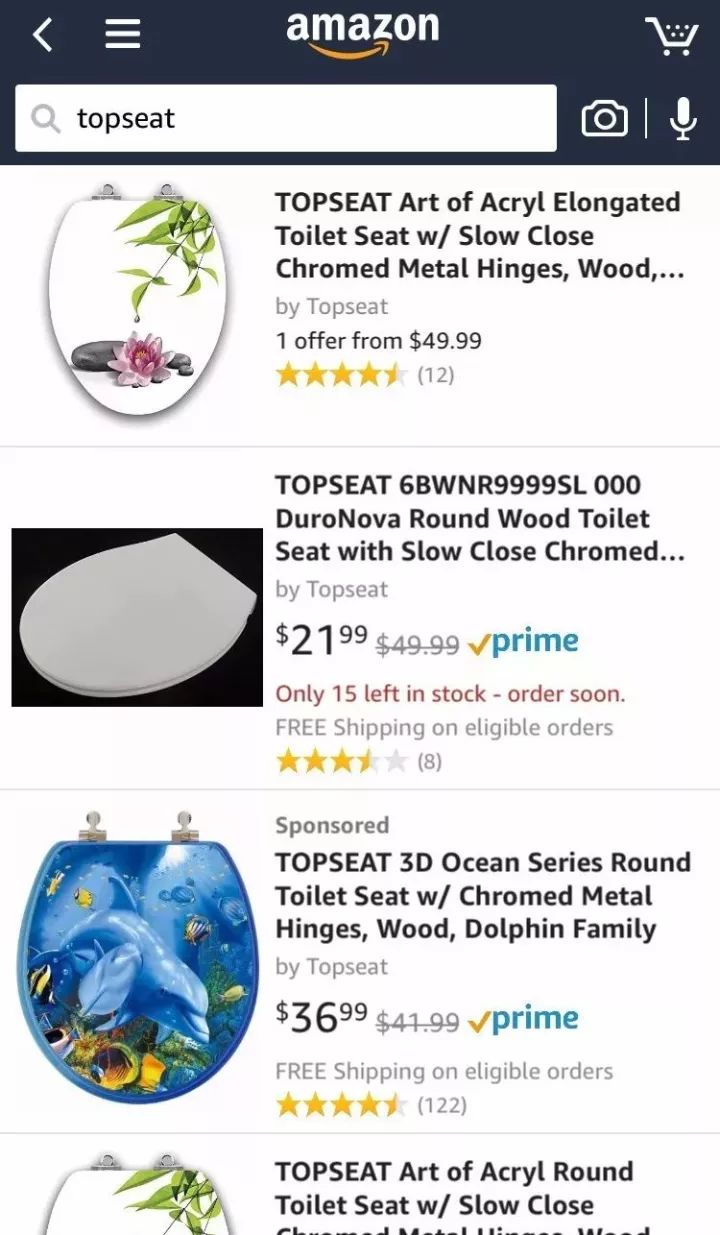Screen dimensions: 720x1235
Task: Open the shopping cart
Action: (671, 36)
